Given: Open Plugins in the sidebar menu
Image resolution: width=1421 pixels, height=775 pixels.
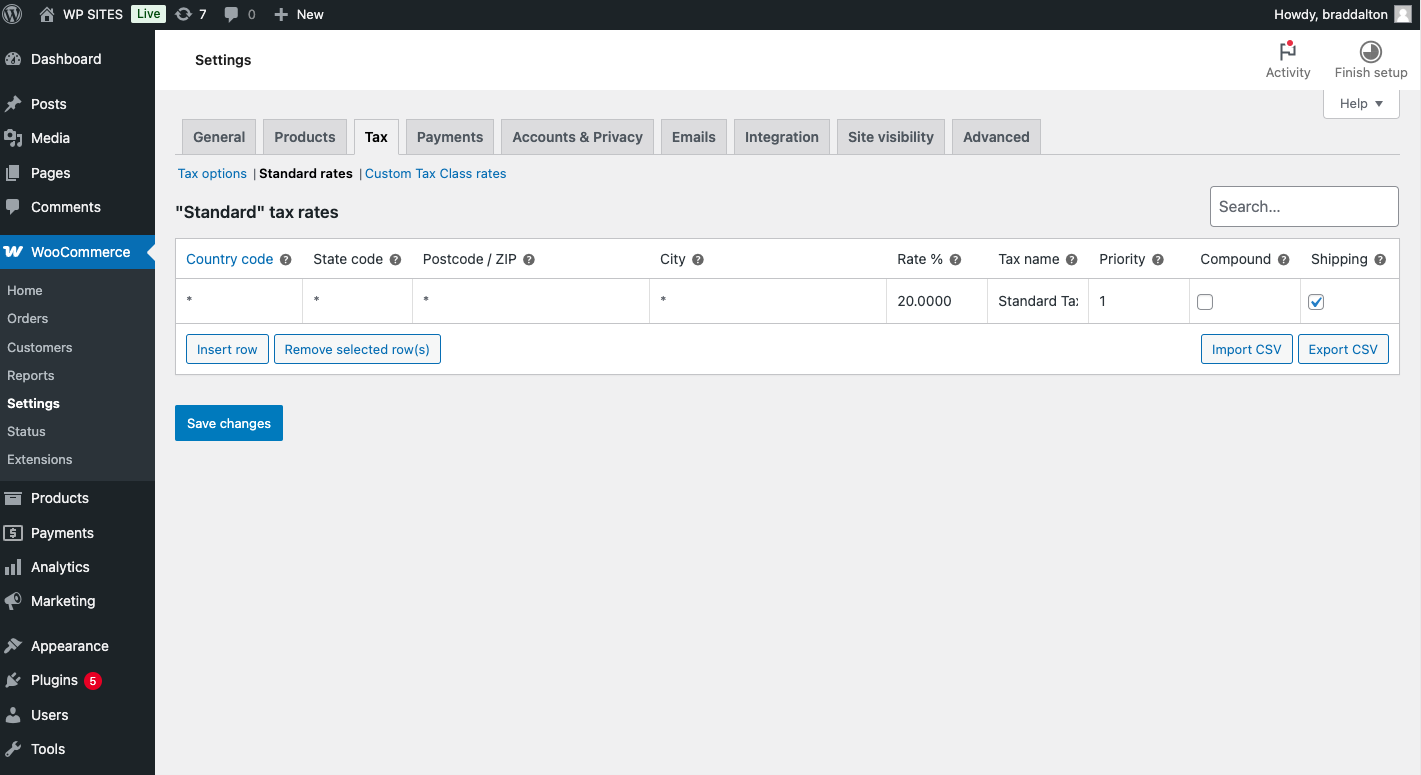Looking at the screenshot, I should [54, 680].
